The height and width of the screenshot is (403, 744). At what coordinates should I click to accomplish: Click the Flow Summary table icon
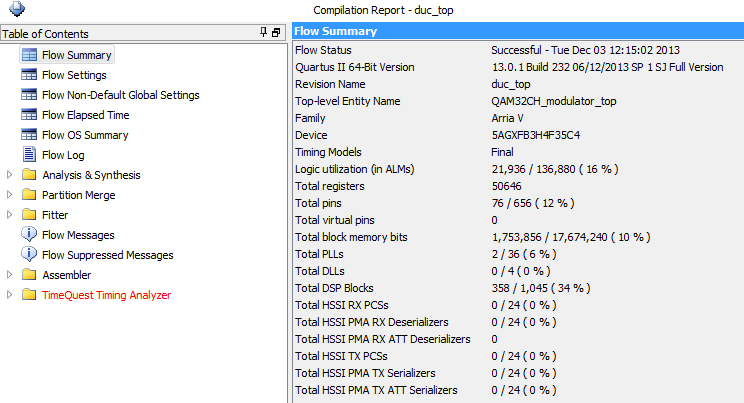[x=29, y=55]
